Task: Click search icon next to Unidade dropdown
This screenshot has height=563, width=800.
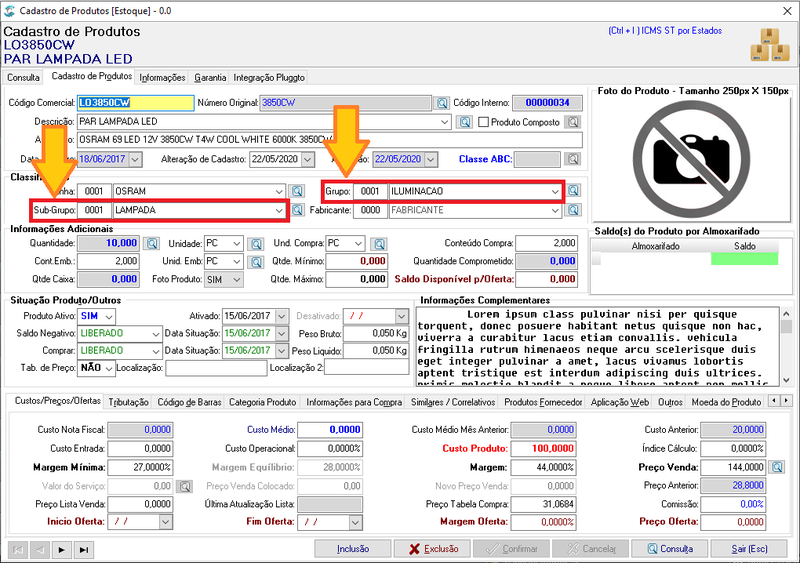Action: coord(256,244)
